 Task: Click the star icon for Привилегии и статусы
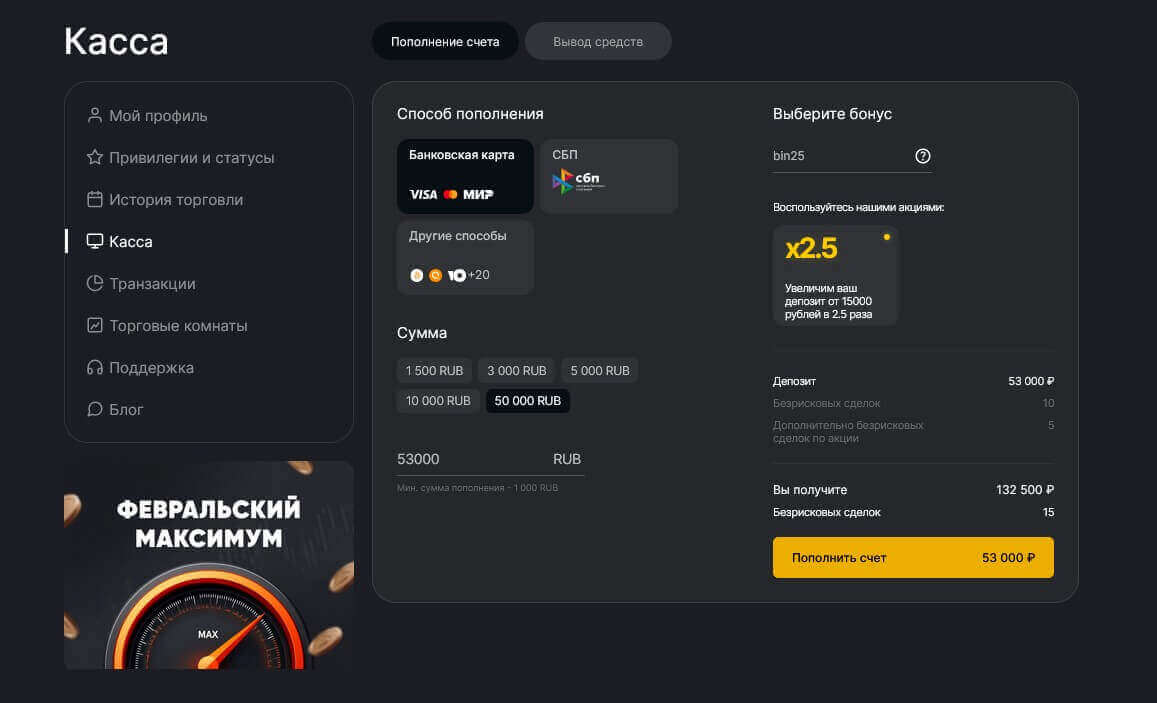(95, 157)
